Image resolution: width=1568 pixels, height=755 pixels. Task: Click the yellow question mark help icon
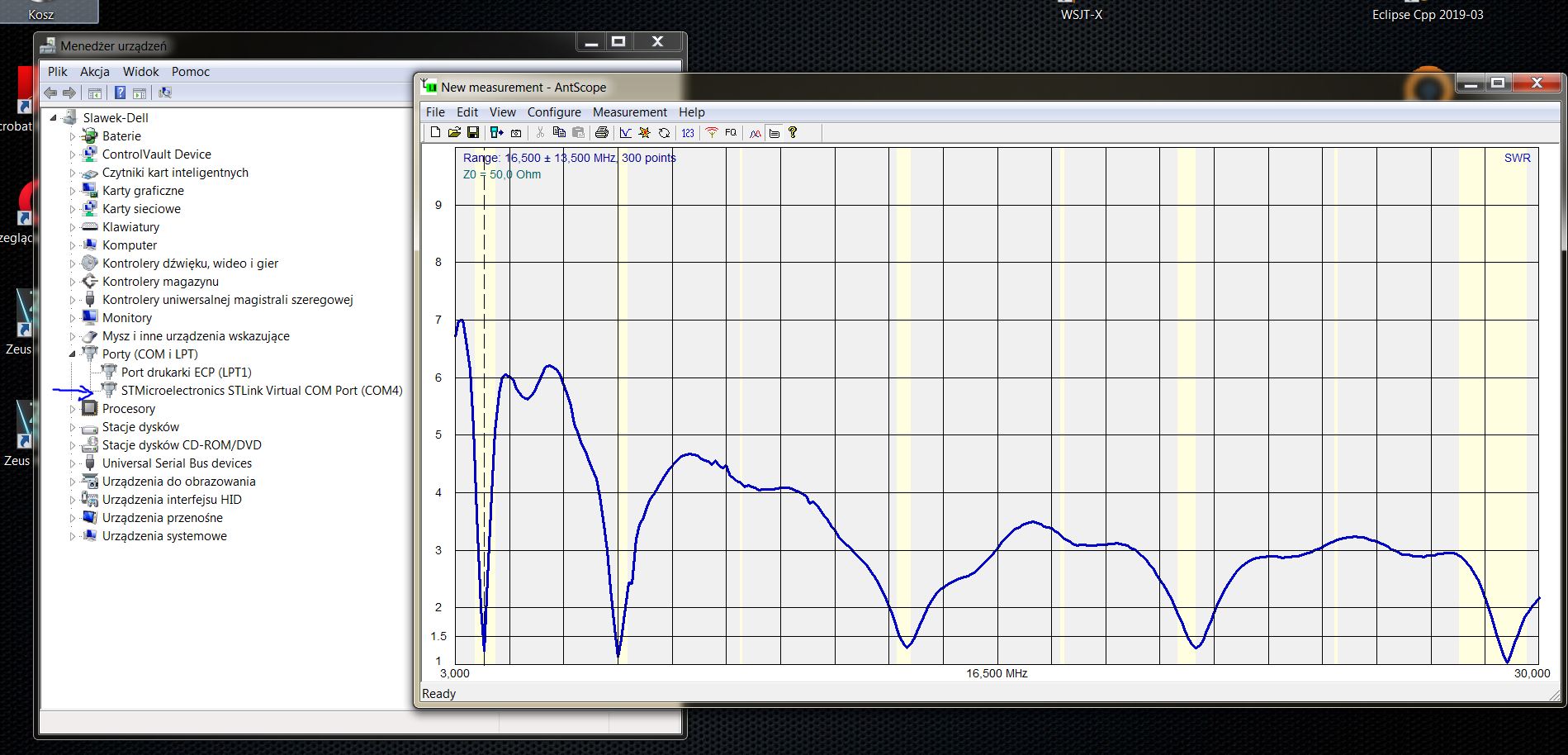tap(793, 132)
